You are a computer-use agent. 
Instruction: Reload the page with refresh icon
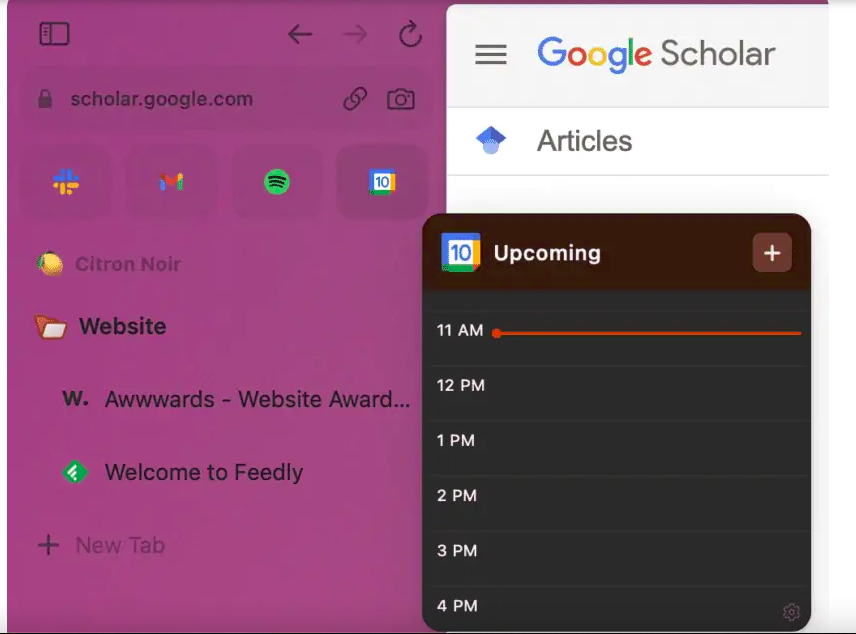410,35
